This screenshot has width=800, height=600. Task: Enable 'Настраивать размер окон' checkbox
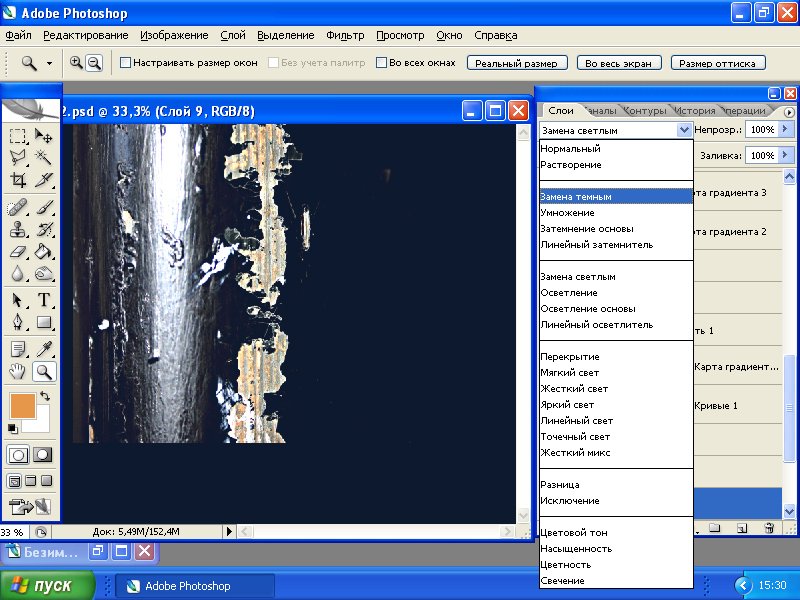[126, 62]
